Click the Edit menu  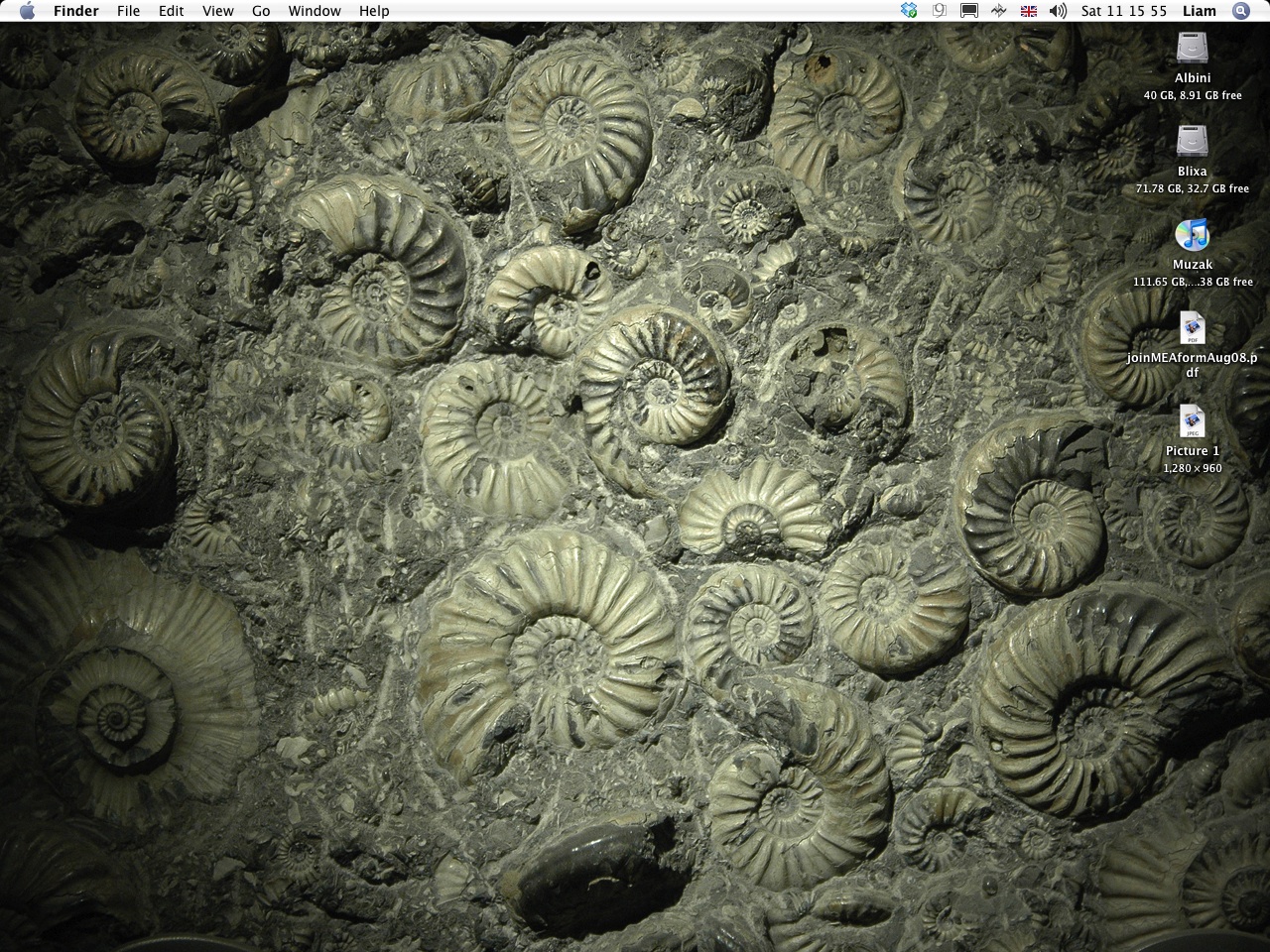[x=171, y=11]
